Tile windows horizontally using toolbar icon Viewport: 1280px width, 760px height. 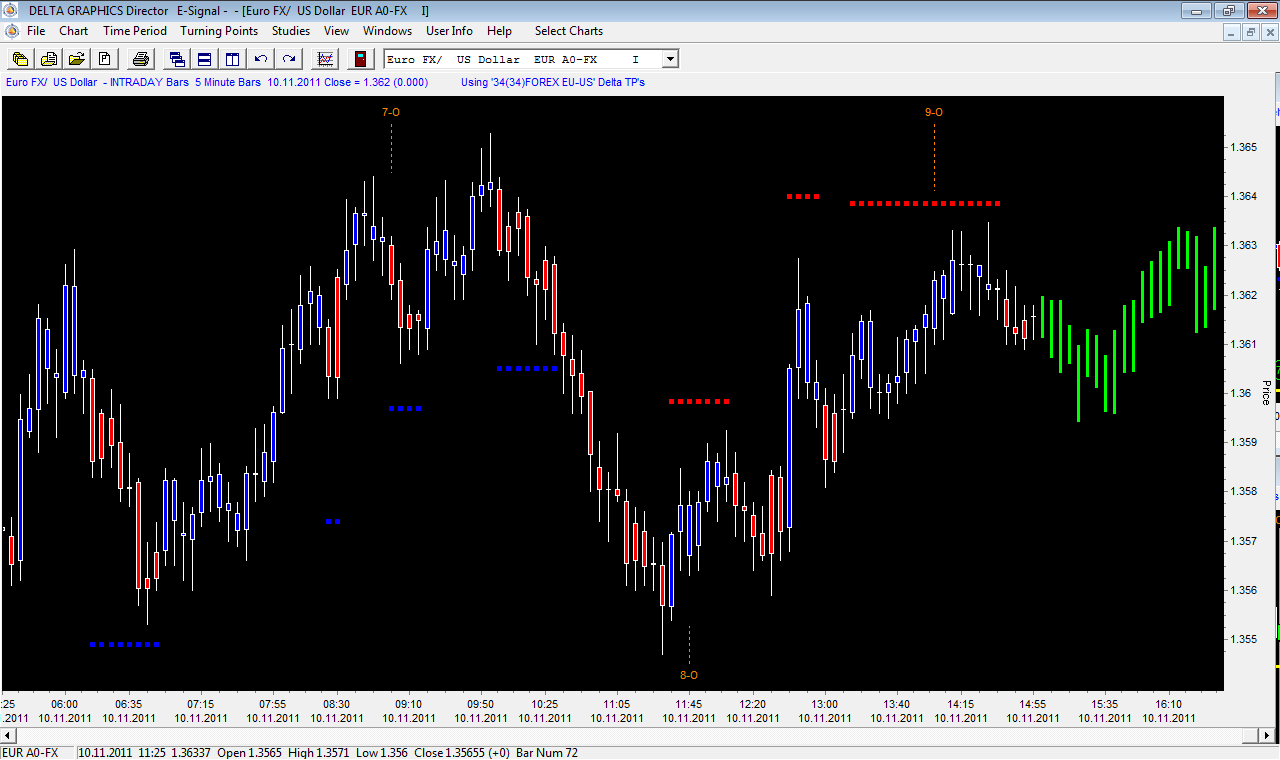(204, 59)
